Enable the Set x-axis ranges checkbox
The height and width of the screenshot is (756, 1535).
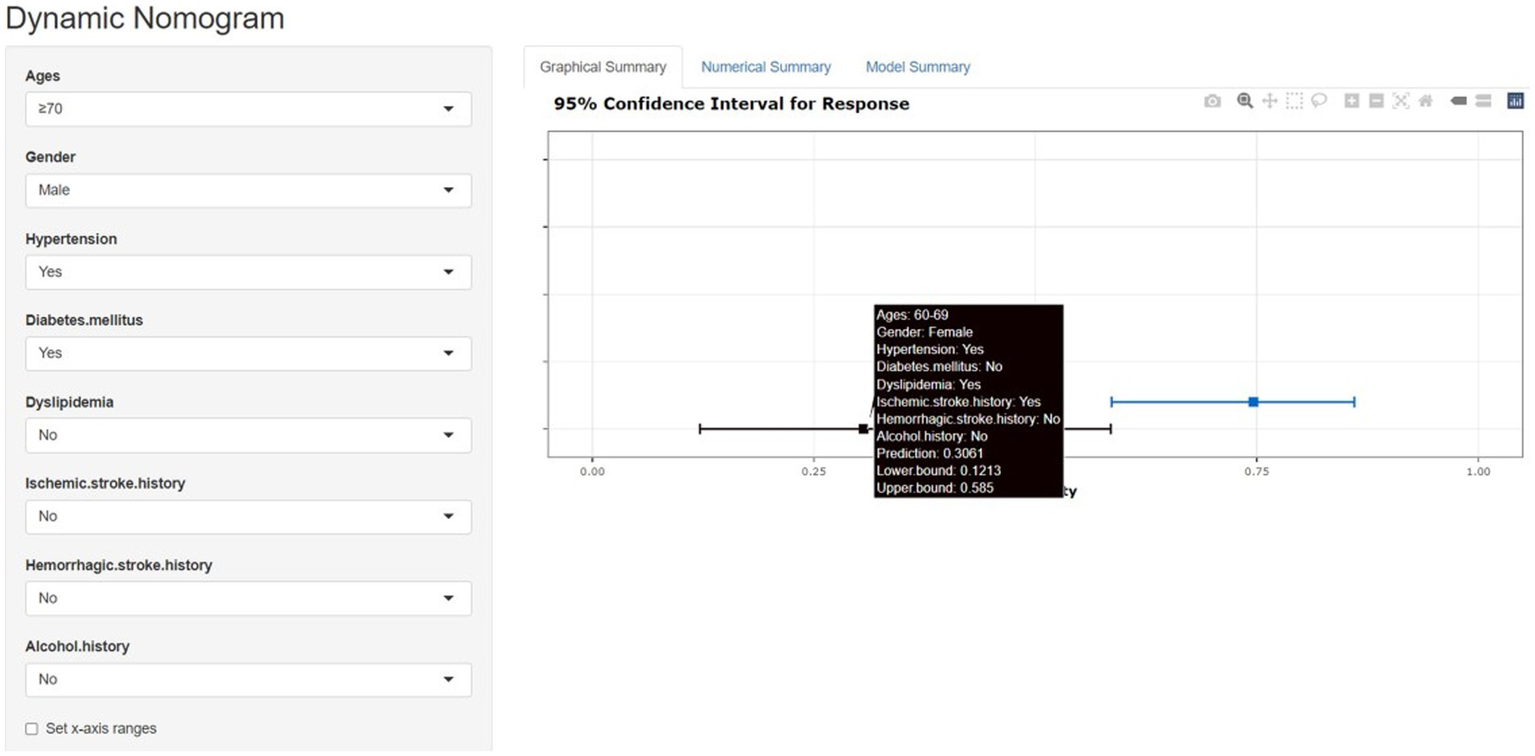(32, 729)
